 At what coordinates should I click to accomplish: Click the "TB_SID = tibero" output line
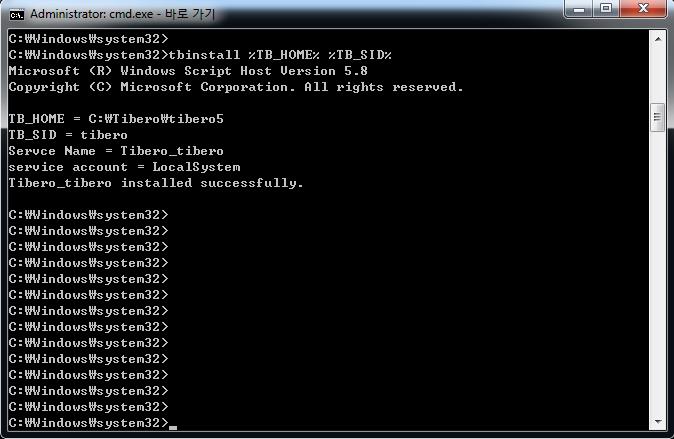click(x=68, y=135)
